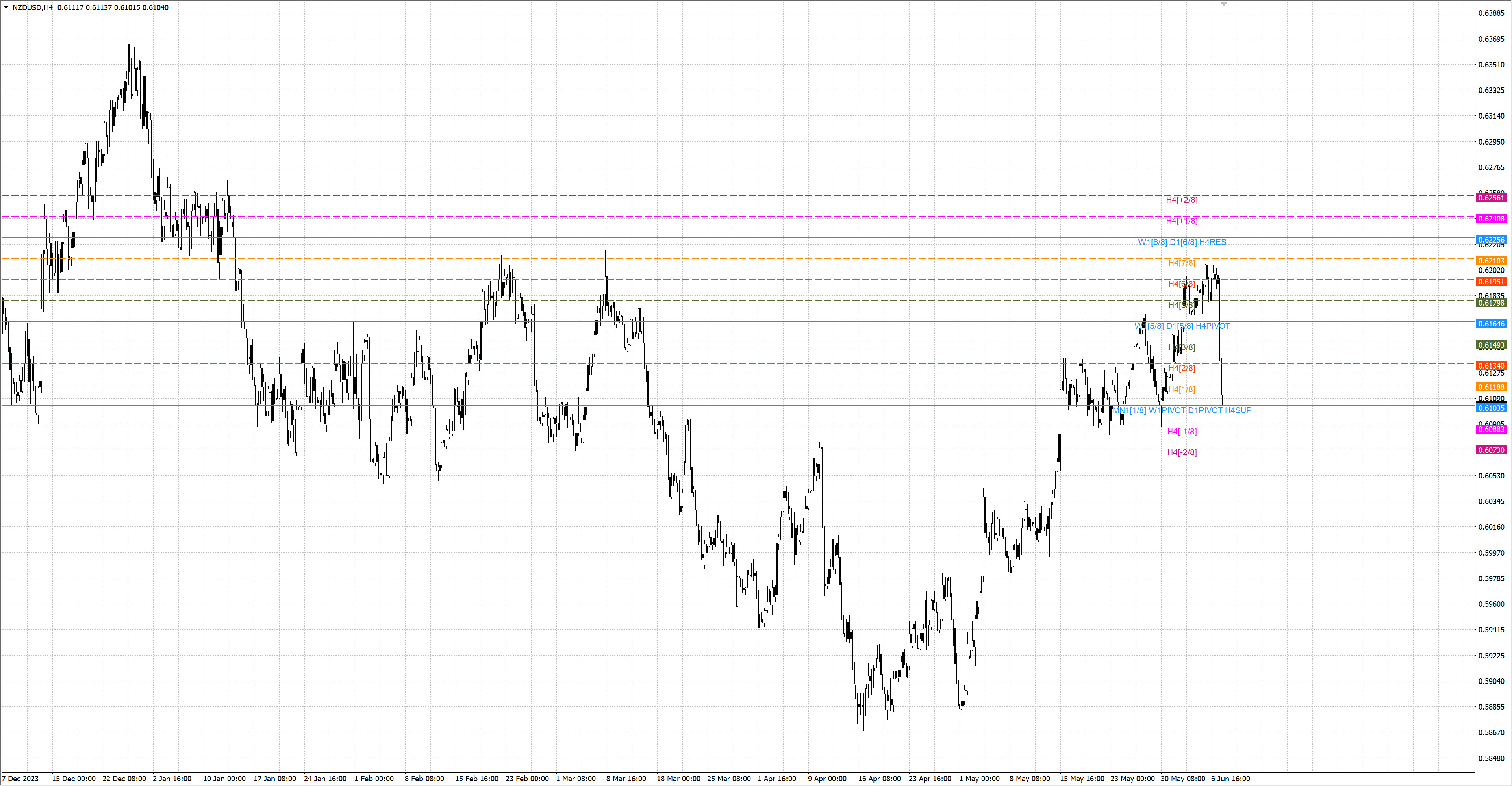This screenshot has width=1512, height=786.
Task: Select the H4[-1/8] level label
Action: 1182,432
